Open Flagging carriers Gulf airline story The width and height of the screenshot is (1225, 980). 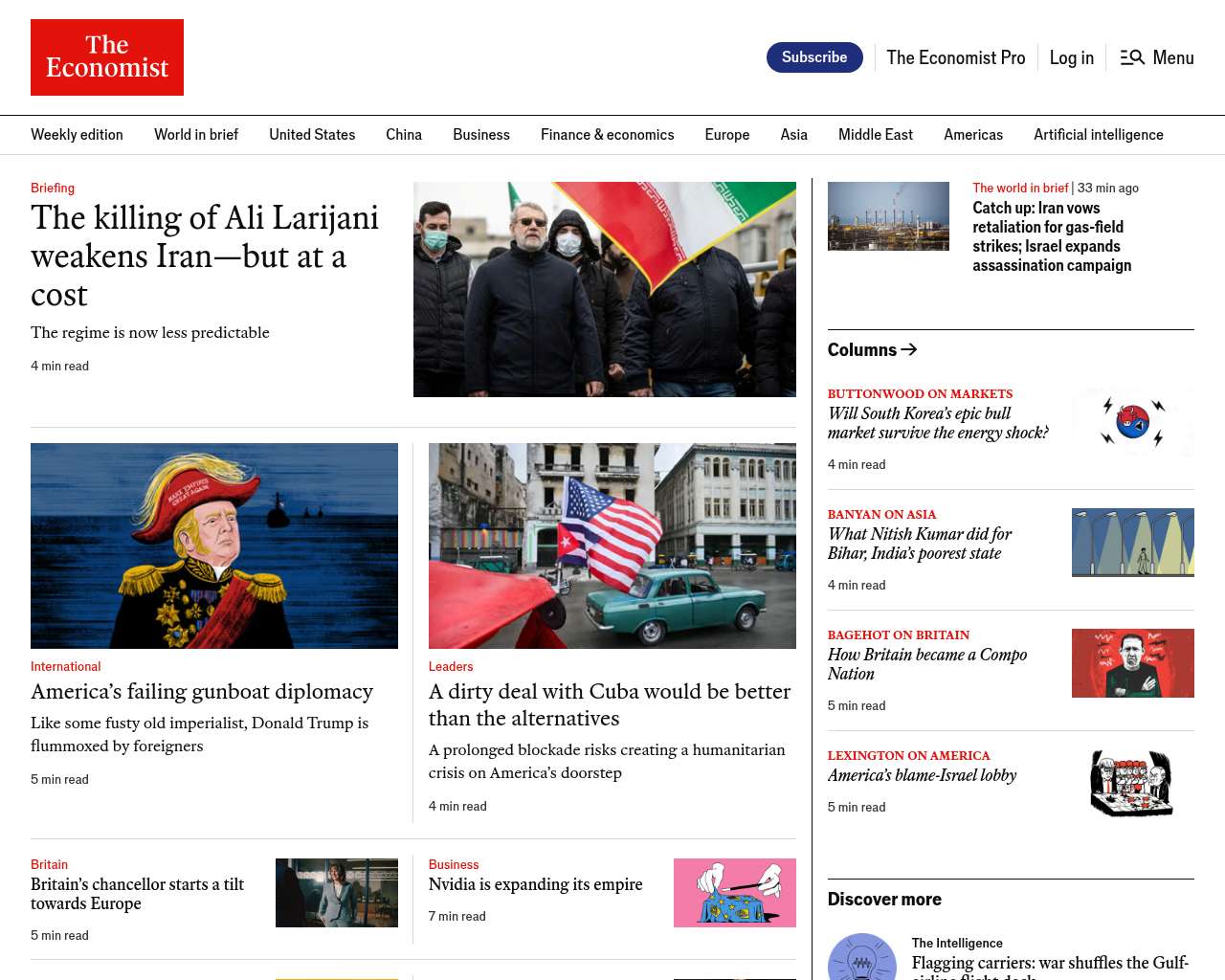pos(1050,967)
